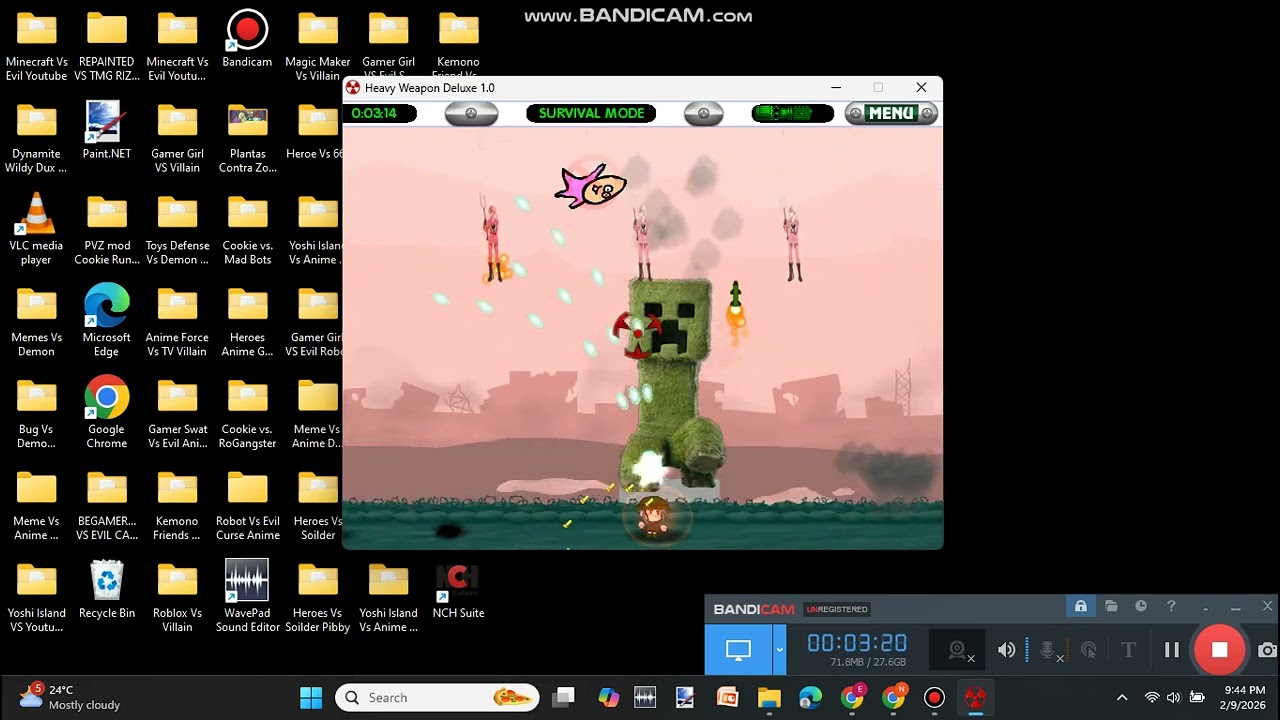Open Microsoft Edge desktop shortcut
This screenshot has width=1280, height=720.
[106, 322]
